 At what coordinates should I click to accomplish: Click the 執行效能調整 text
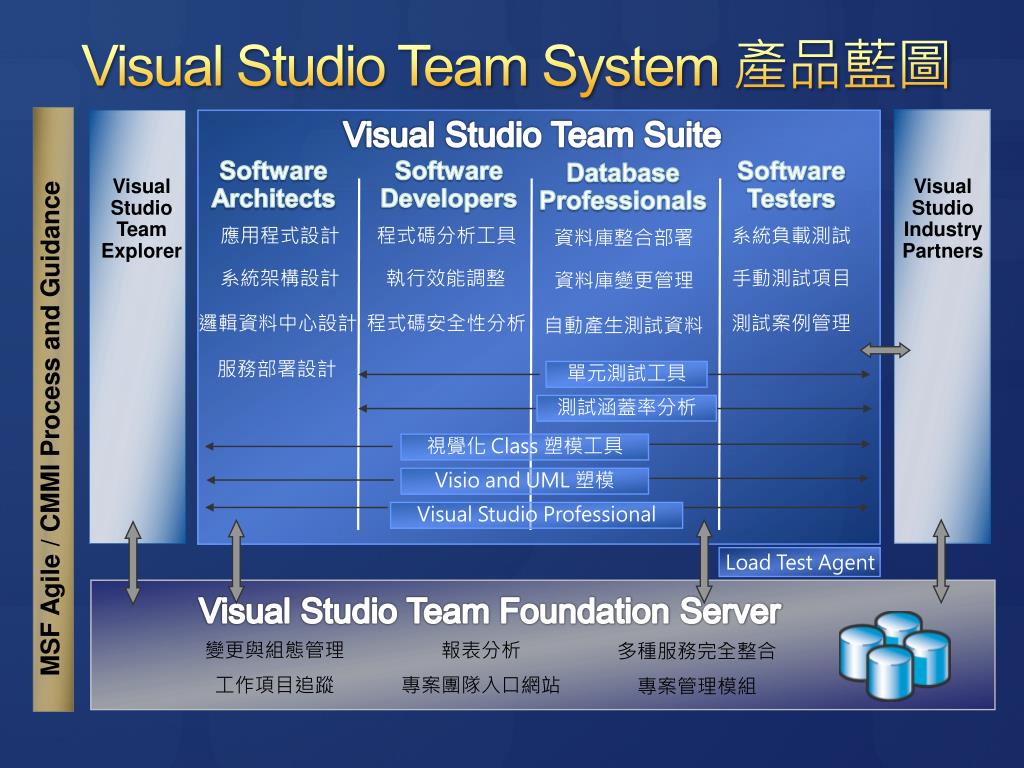pos(445,278)
